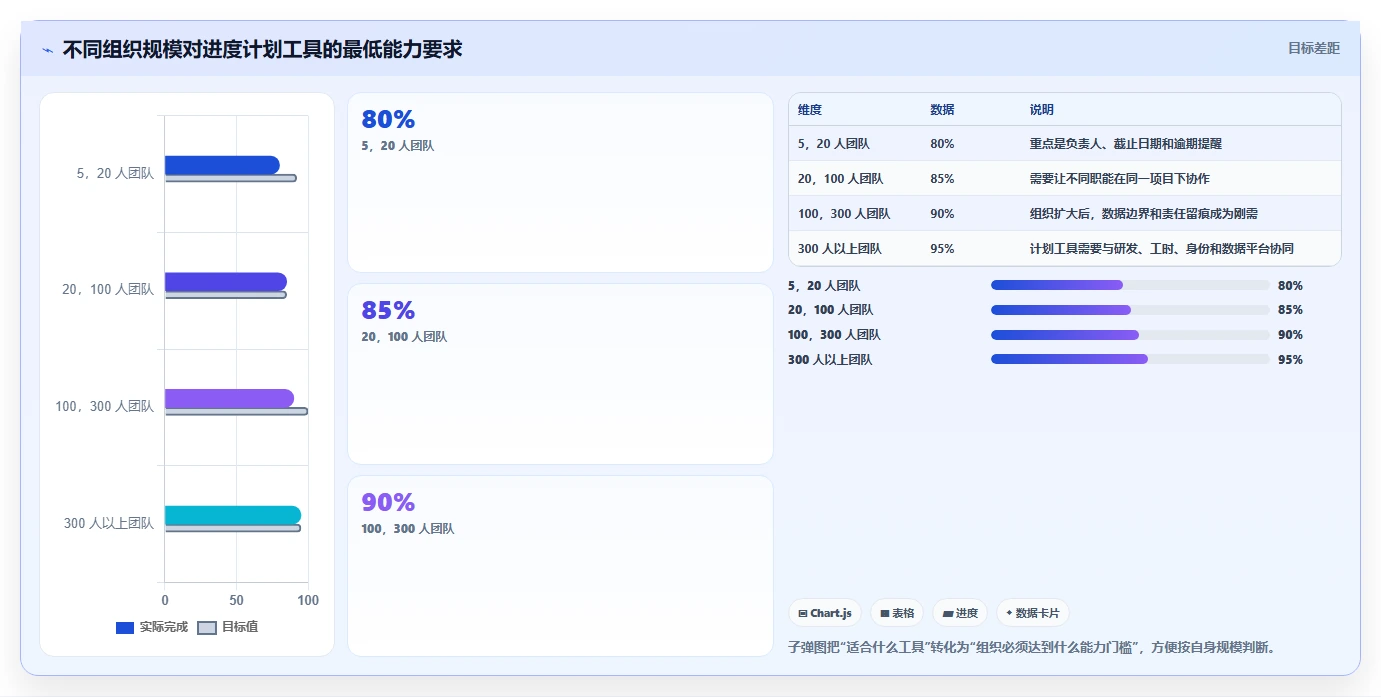Click chart y-axis label 5，20 人团队
The height and width of the screenshot is (697, 1381).
coord(115,173)
